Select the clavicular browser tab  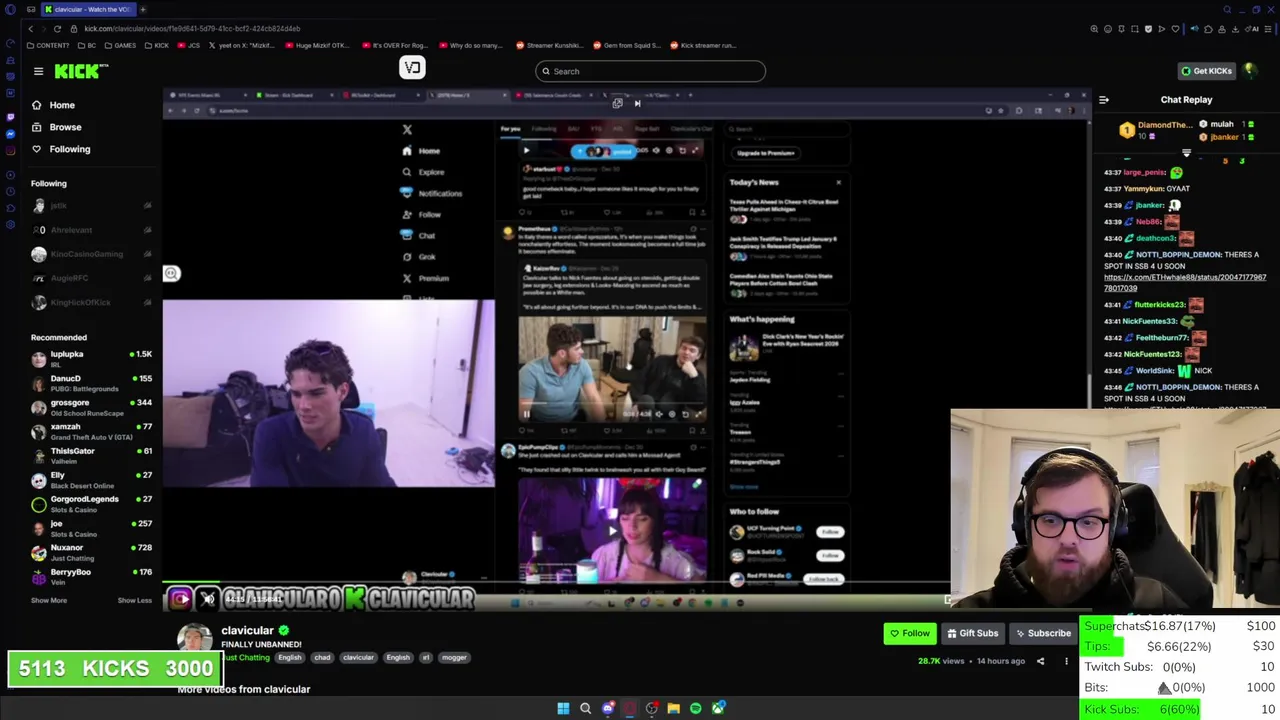point(87,9)
